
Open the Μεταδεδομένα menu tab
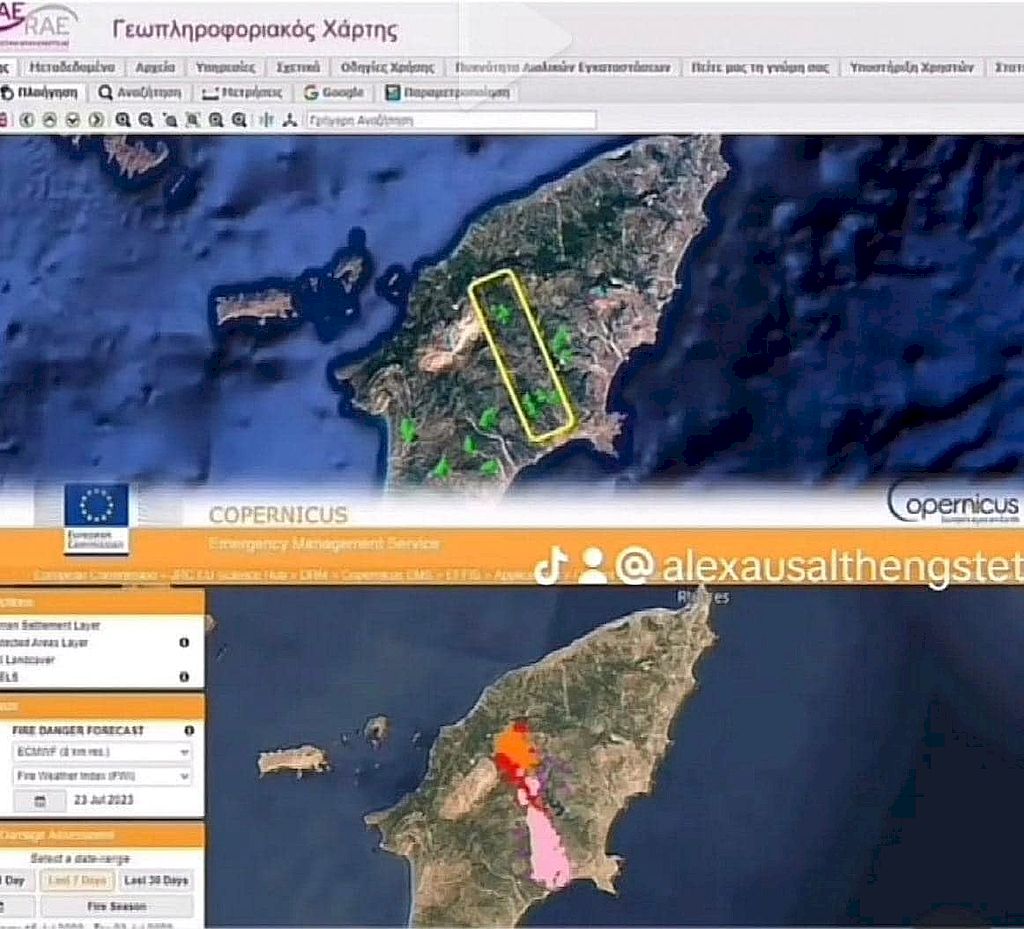click(x=72, y=68)
